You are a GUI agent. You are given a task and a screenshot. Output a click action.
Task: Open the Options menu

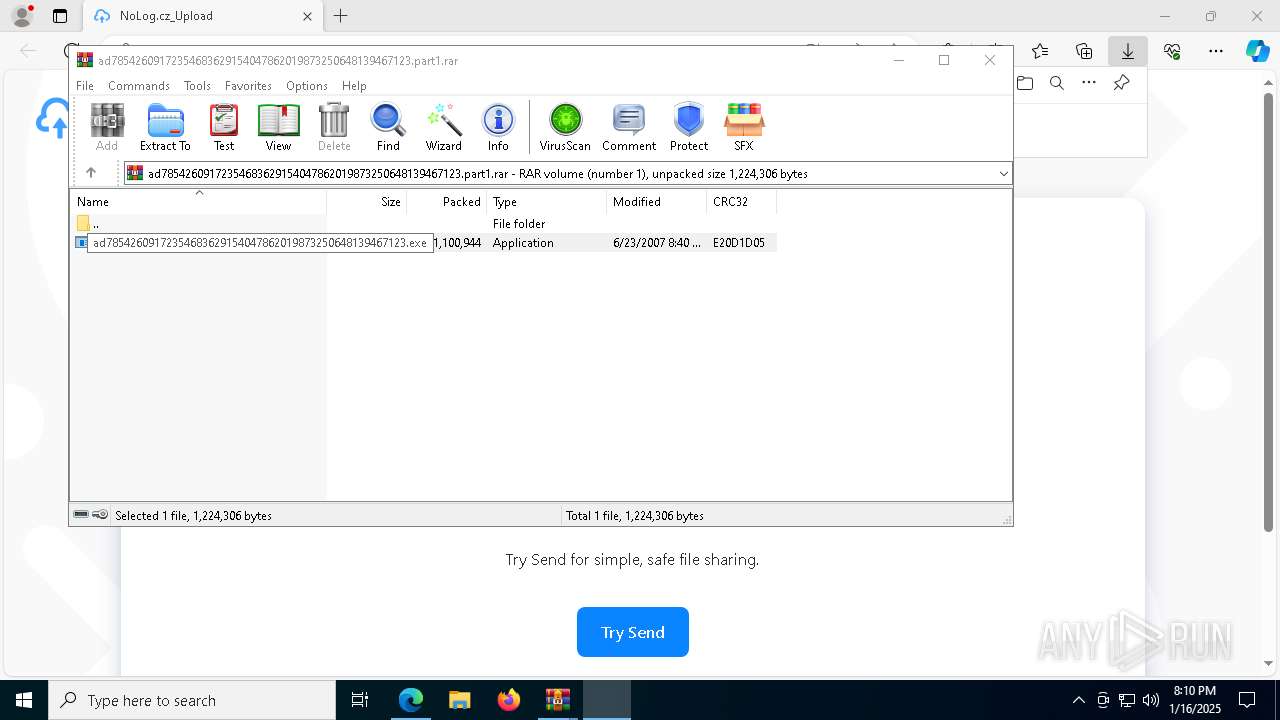(307, 86)
